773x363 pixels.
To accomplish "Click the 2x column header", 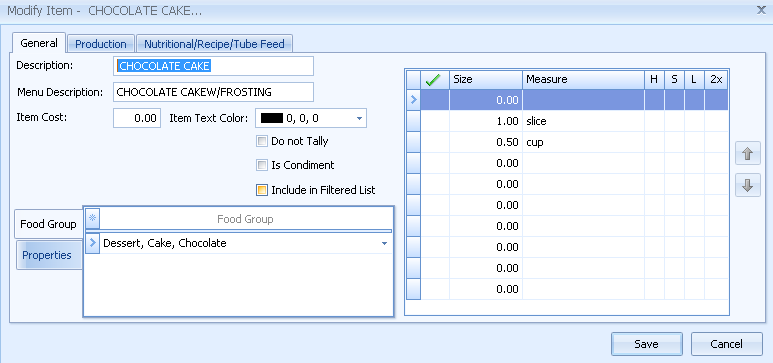I will (716, 79).
